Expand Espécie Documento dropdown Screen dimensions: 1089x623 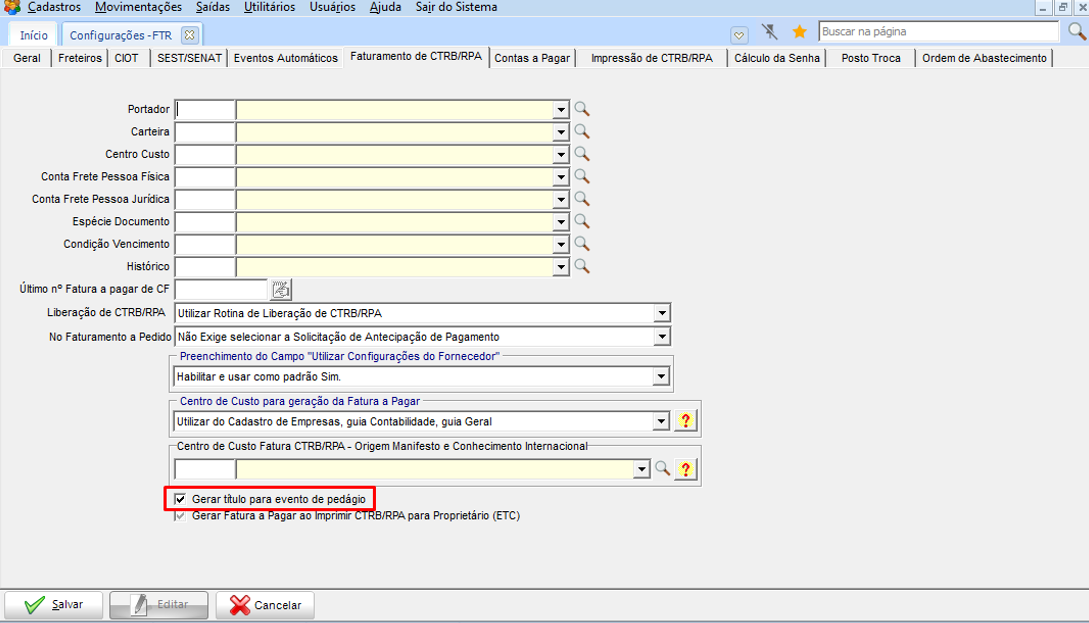click(x=560, y=222)
